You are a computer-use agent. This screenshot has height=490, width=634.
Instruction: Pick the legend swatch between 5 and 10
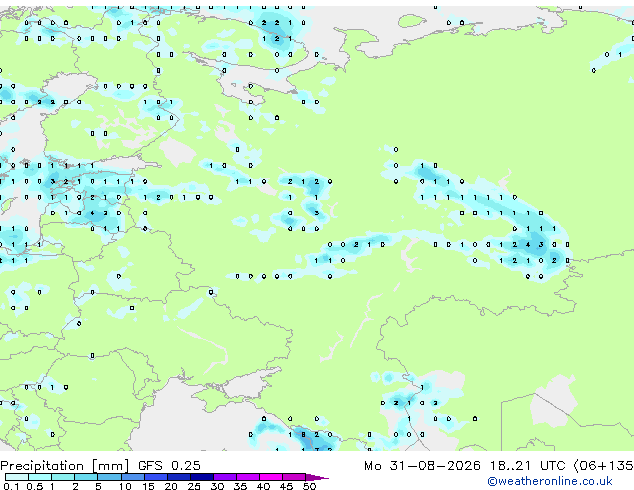pos(109,477)
